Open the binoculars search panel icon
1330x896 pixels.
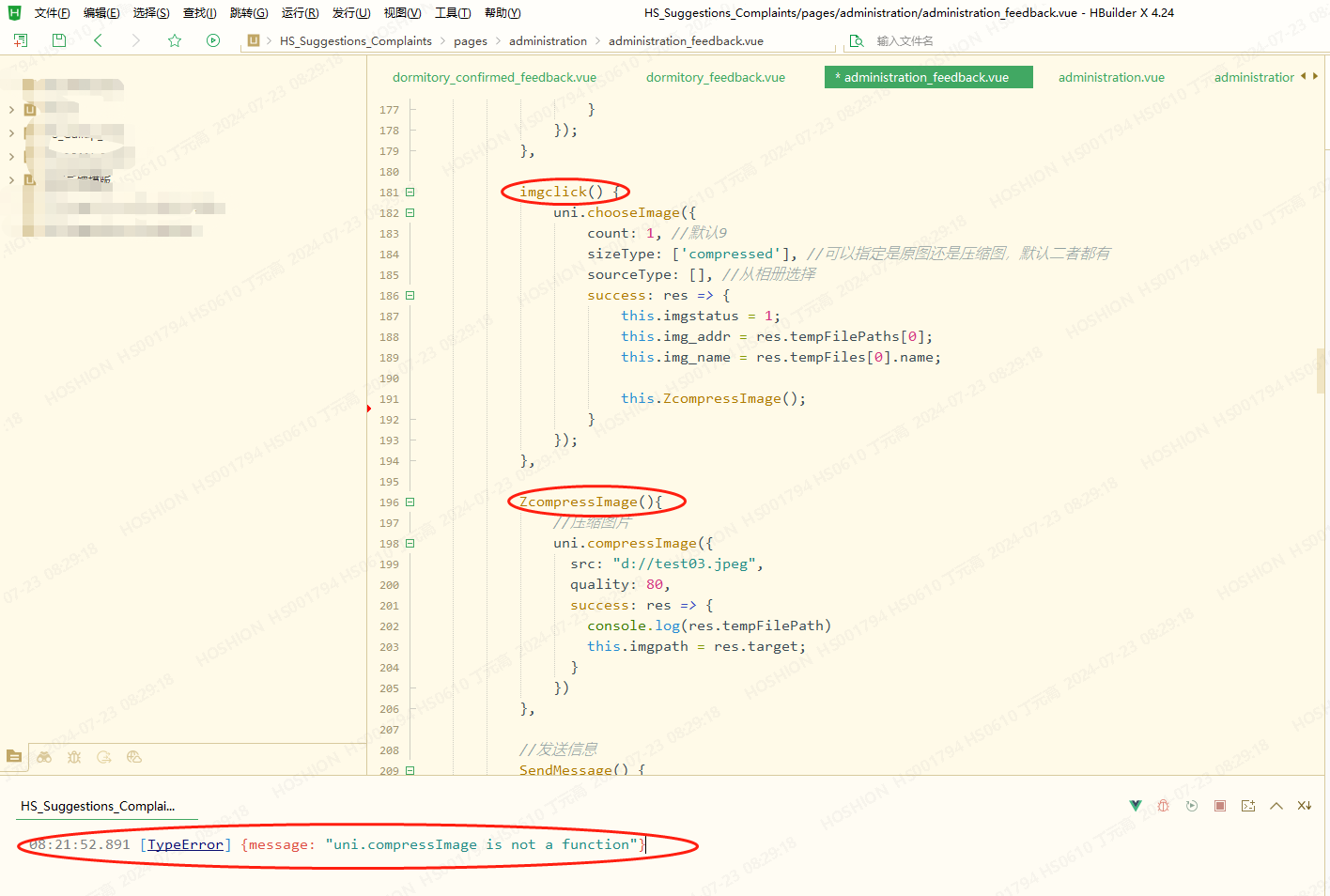pos(44,757)
